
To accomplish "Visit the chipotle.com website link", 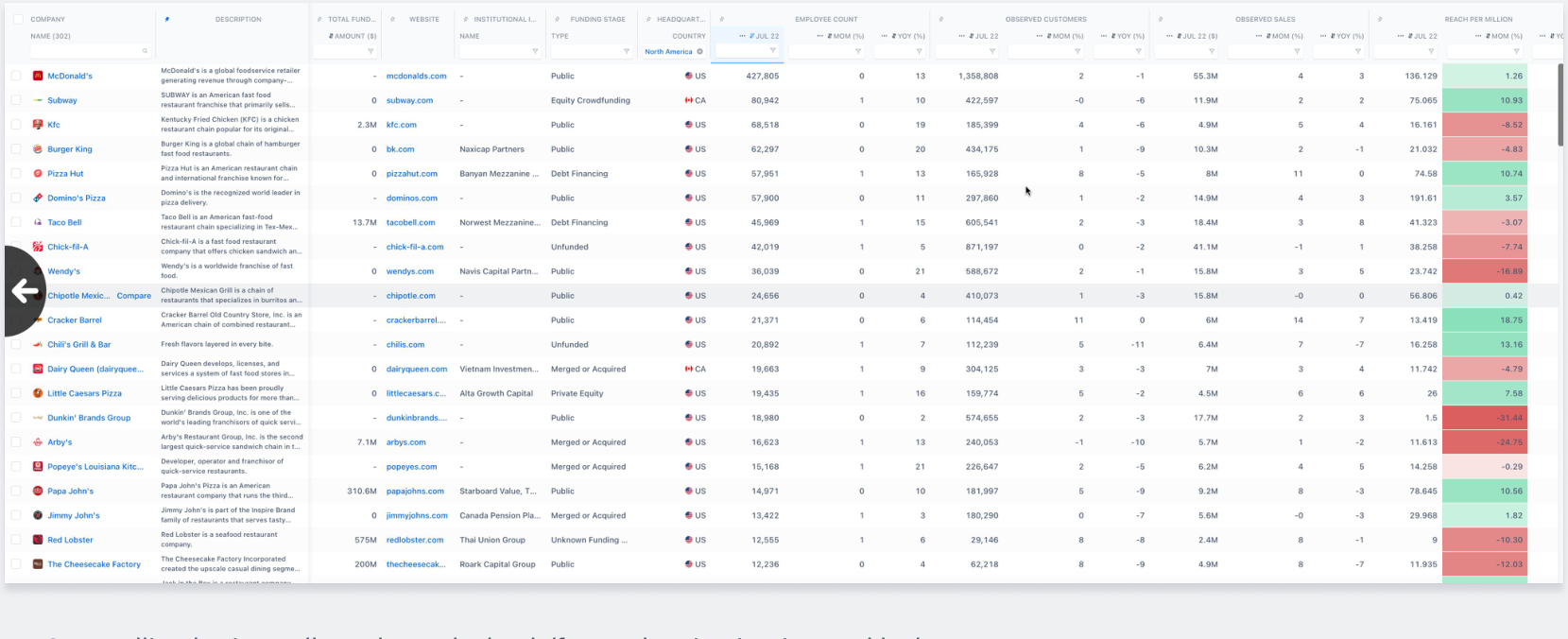I will click(x=411, y=296).
